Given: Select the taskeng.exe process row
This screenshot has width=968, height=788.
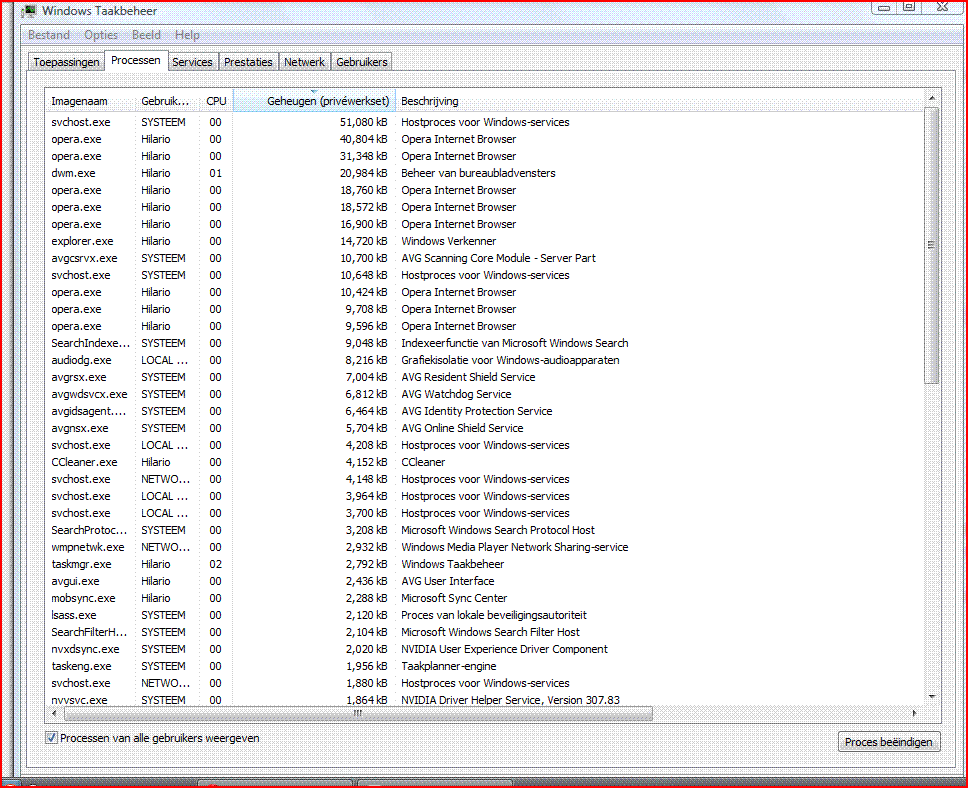Looking at the screenshot, I should click(484, 666).
